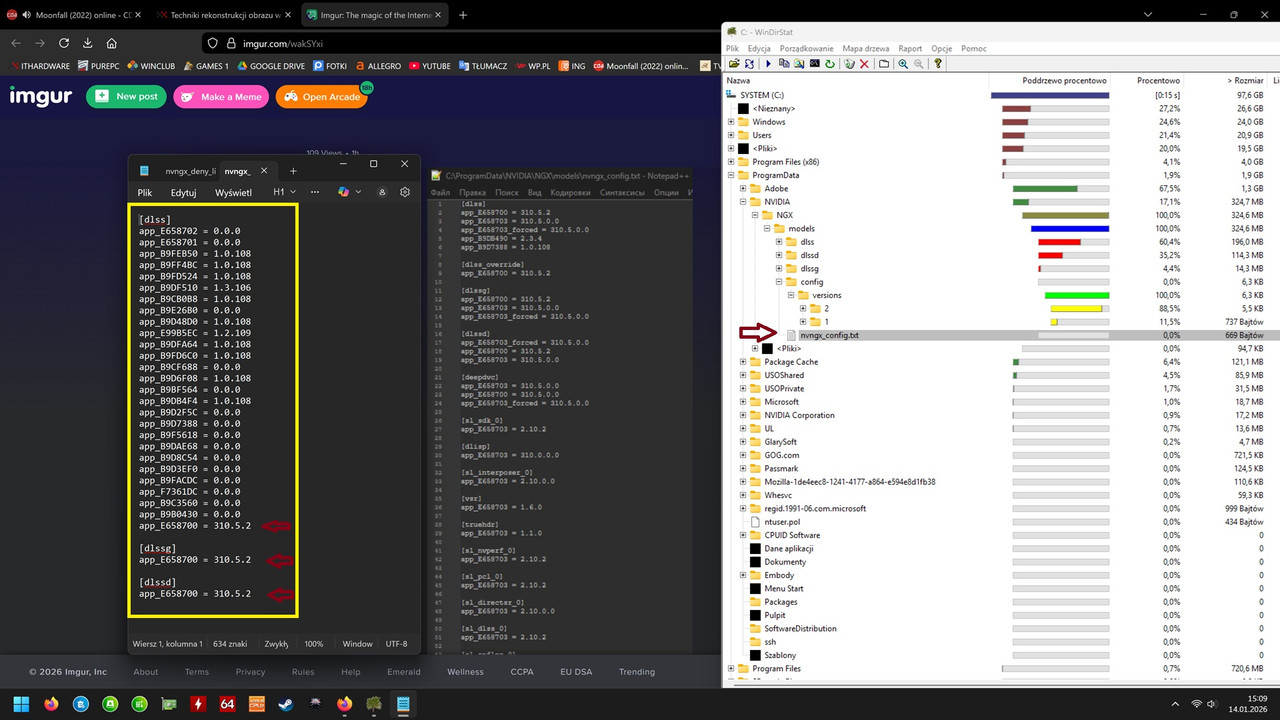Expand the Users folder in WinDirStat tree

pyautogui.click(x=731, y=135)
